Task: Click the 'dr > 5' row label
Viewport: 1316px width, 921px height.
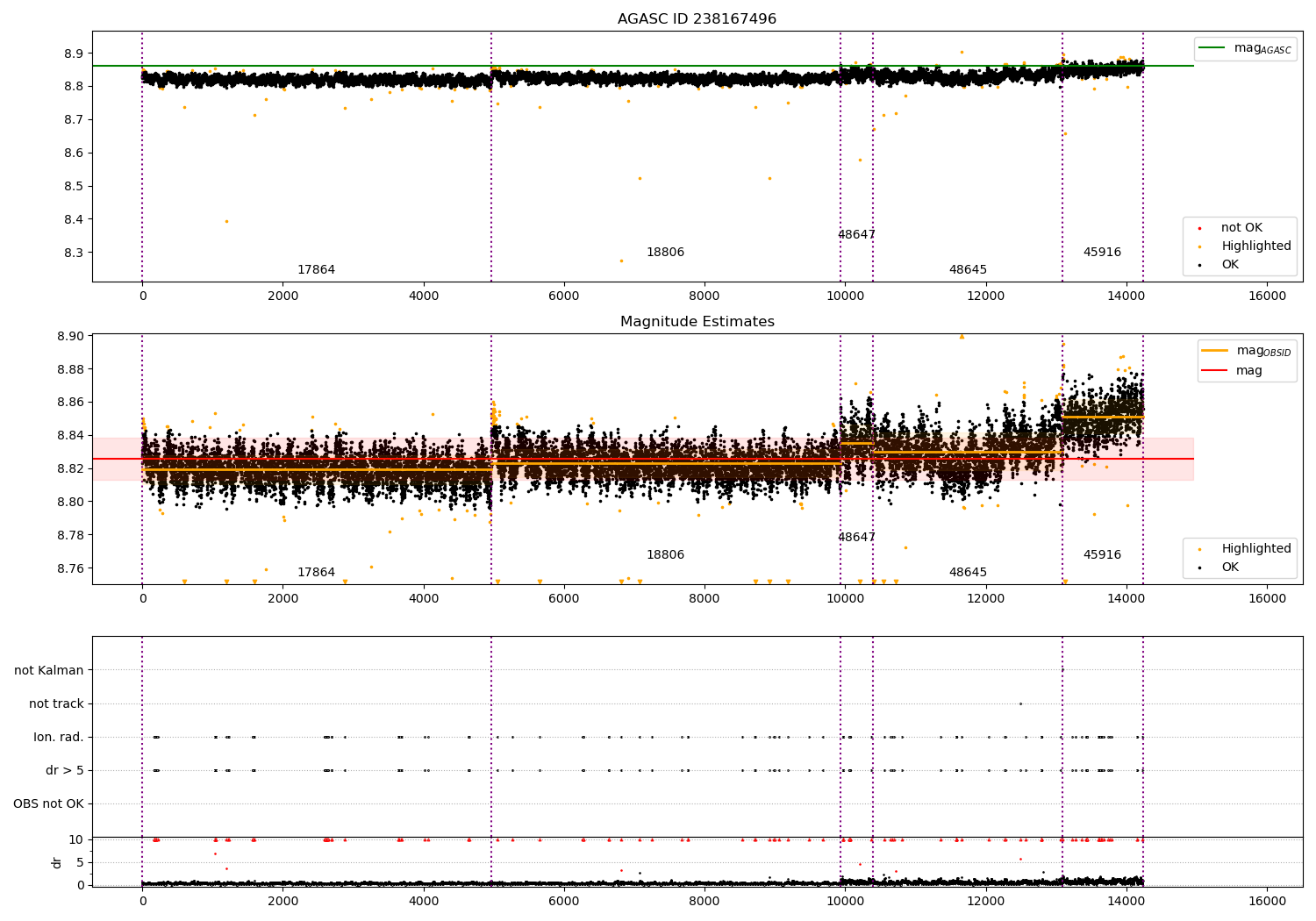Action: [65, 771]
